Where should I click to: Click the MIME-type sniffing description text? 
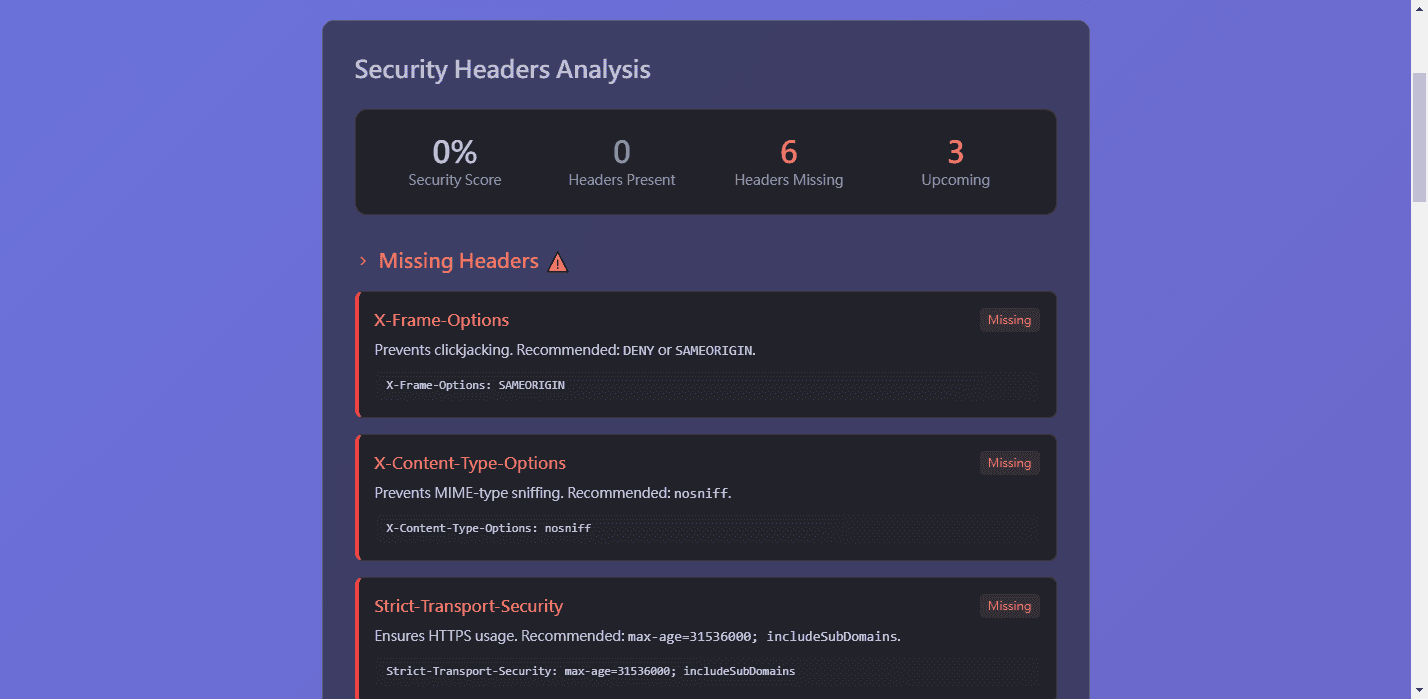click(552, 493)
